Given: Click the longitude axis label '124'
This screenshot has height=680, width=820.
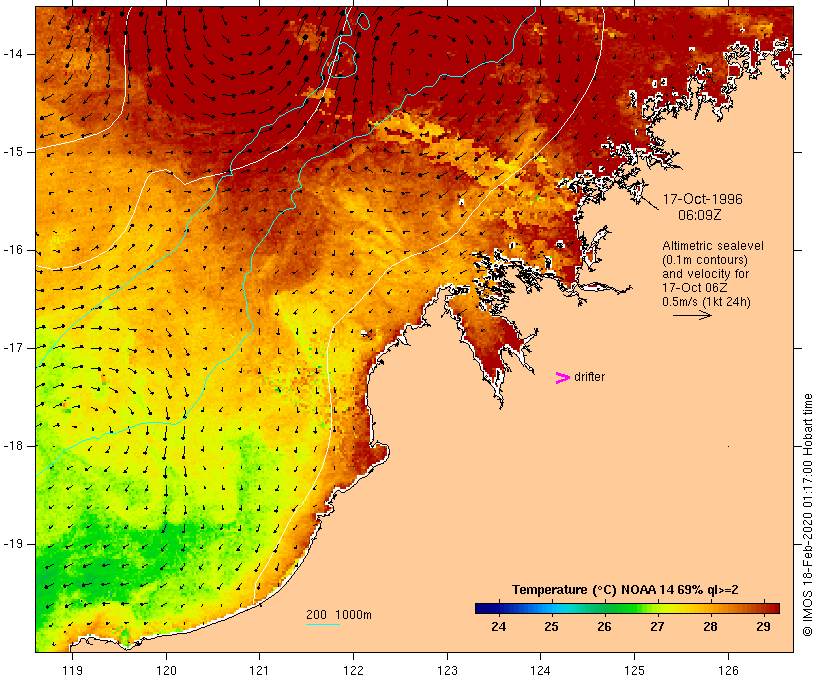Looking at the screenshot, I should coord(541,670).
